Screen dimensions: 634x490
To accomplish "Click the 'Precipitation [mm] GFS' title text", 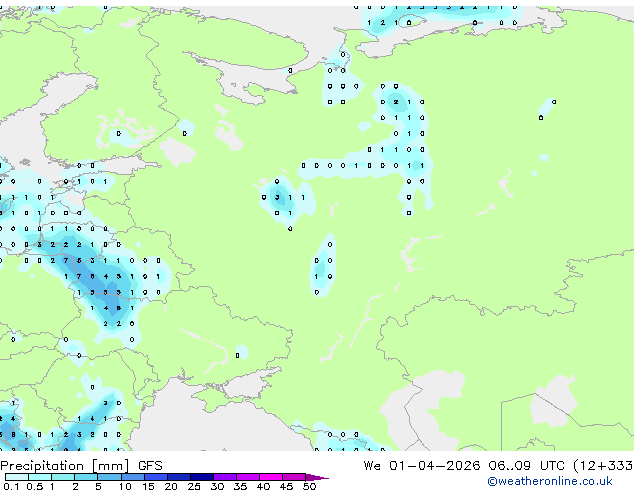I will point(81,466).
